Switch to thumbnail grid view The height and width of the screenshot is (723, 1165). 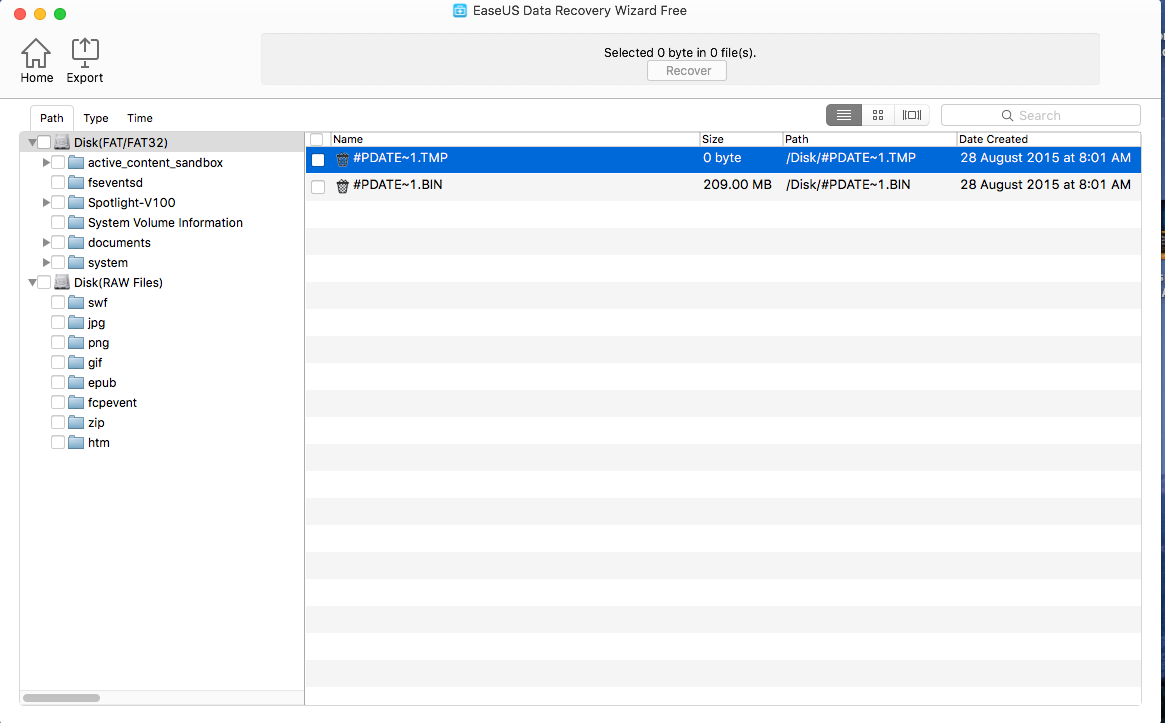pos(877,115)
